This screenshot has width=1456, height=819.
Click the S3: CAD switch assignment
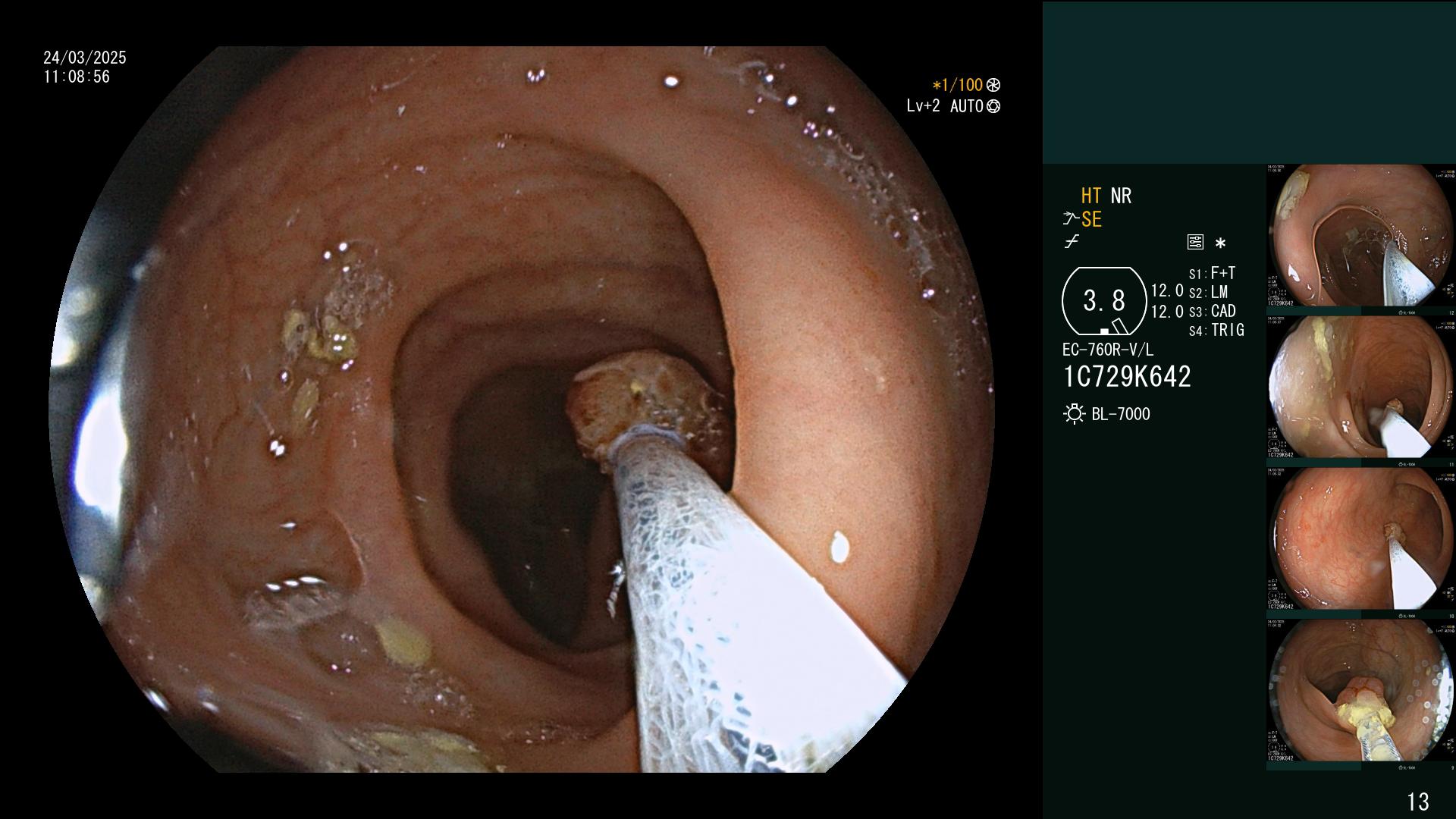pos(1213,311)
